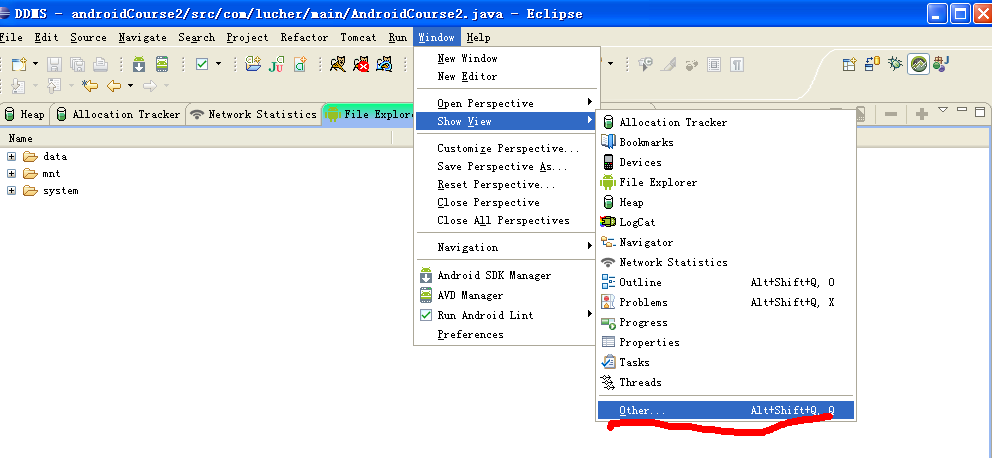Open the Back history dropdown arrow

point(130,85)
